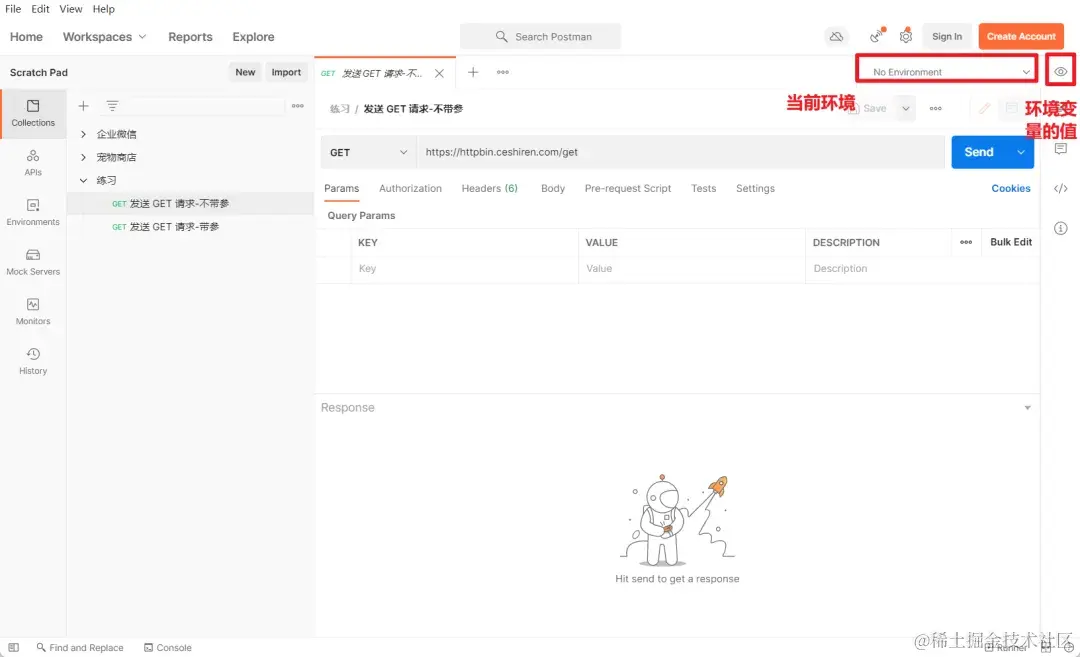
Task: Open the Cookies link
Action: [x=1010, y=188]
